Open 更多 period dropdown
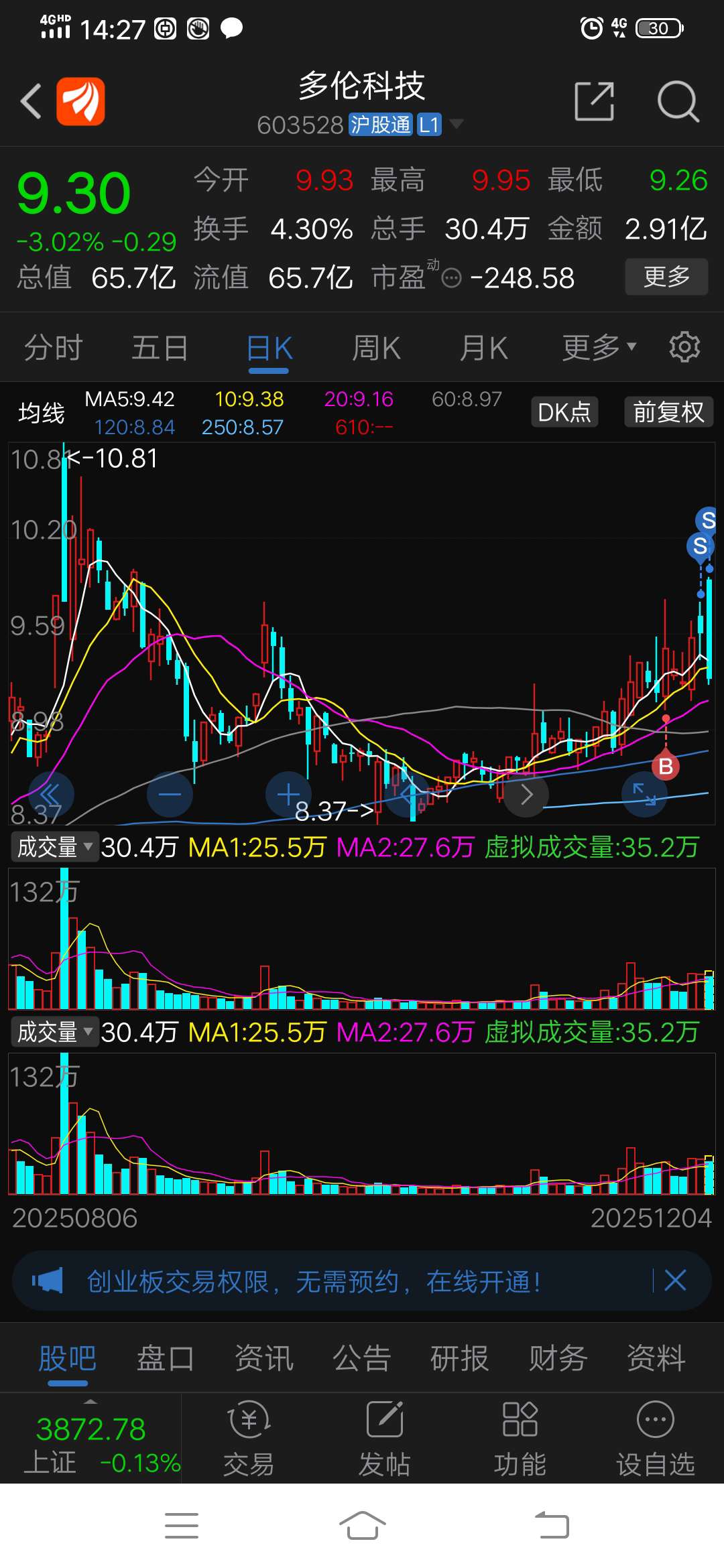The image size is (724, 1568). [x=599, y=347]
